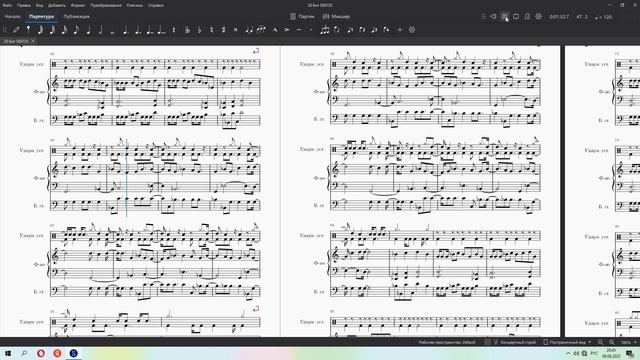640x360 pixels.
Task: Open the Микшер mixer
Action: click(x=336, y=16)
